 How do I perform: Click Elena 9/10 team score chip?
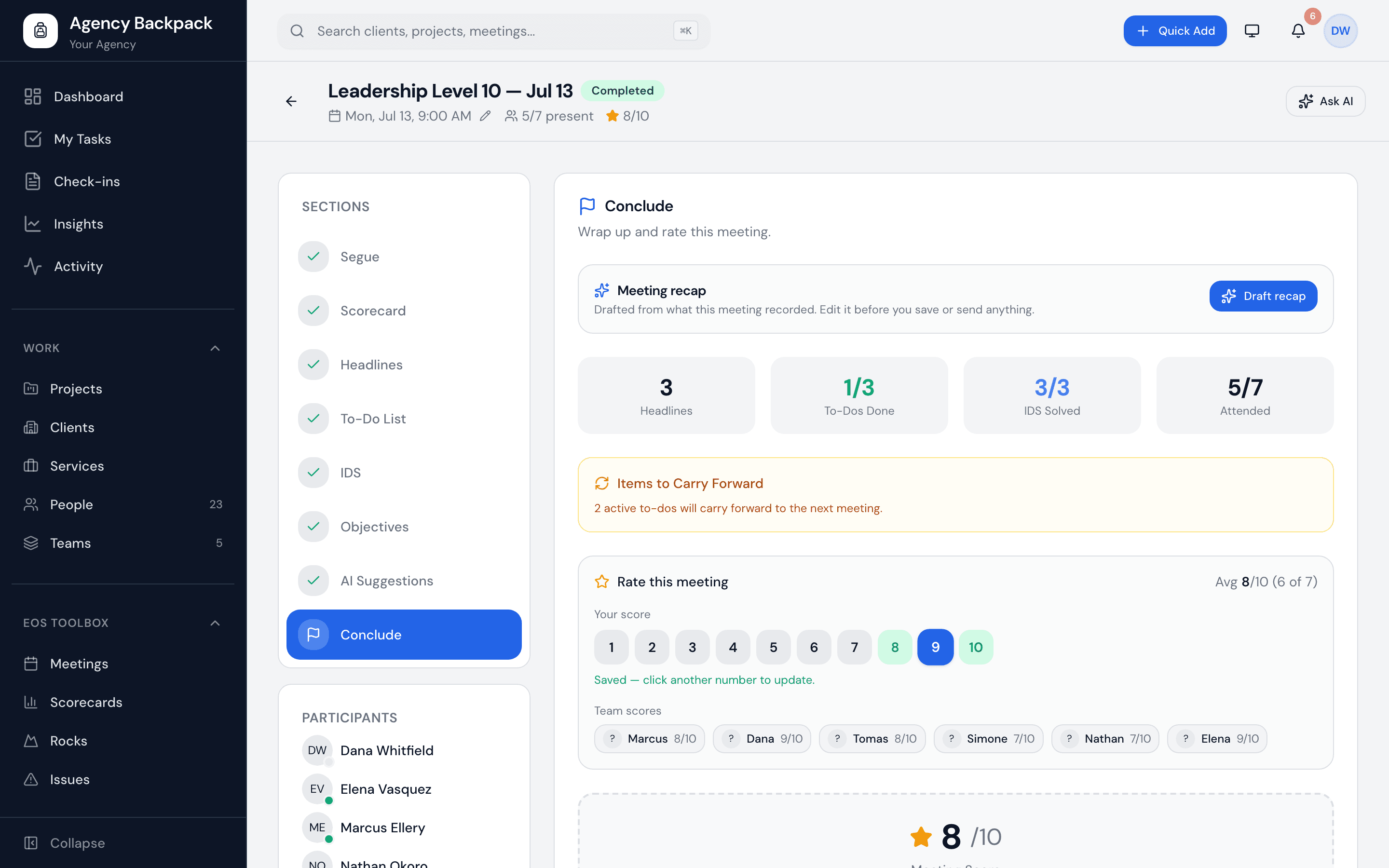(x=1217, y=739)
